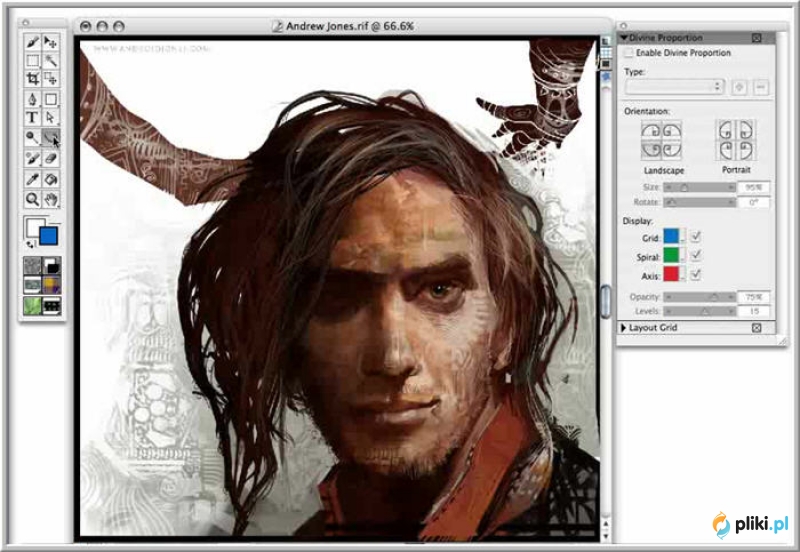Click the Opacity field showing 75%
800x552 pixels.
click(754, 297)
